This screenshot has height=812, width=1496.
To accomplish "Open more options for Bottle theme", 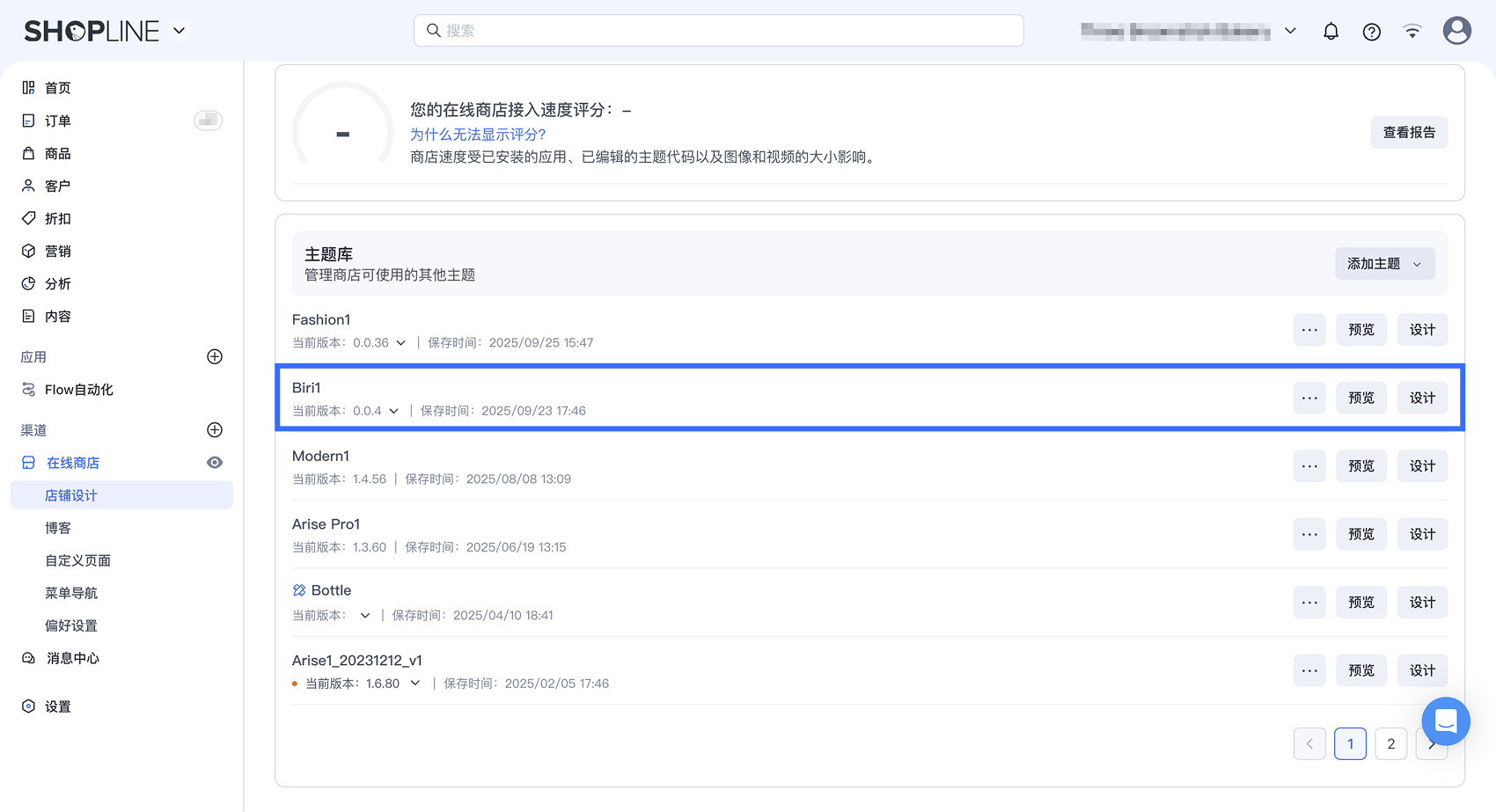I will pos(1309,603).
